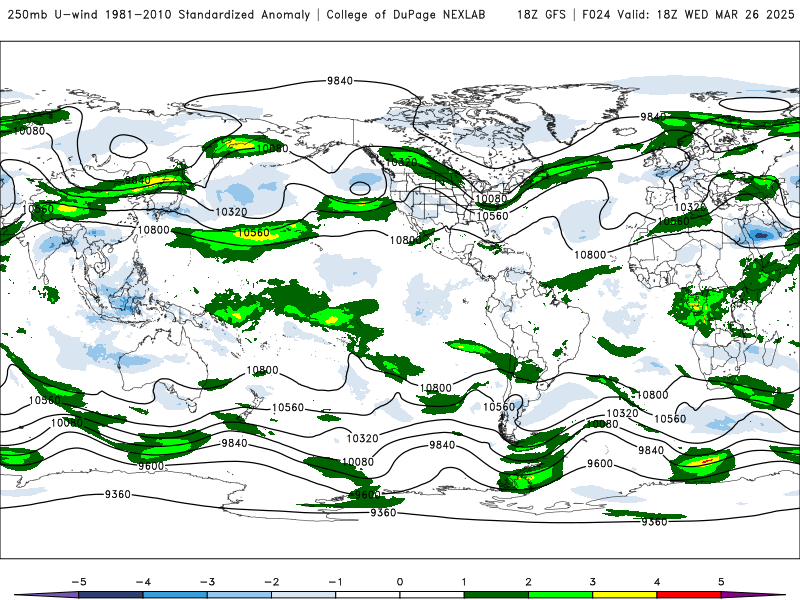Click the '9360' label at the map's left edge
The width and height of the screenshot is (800, 600).
(x=118, y=494)
